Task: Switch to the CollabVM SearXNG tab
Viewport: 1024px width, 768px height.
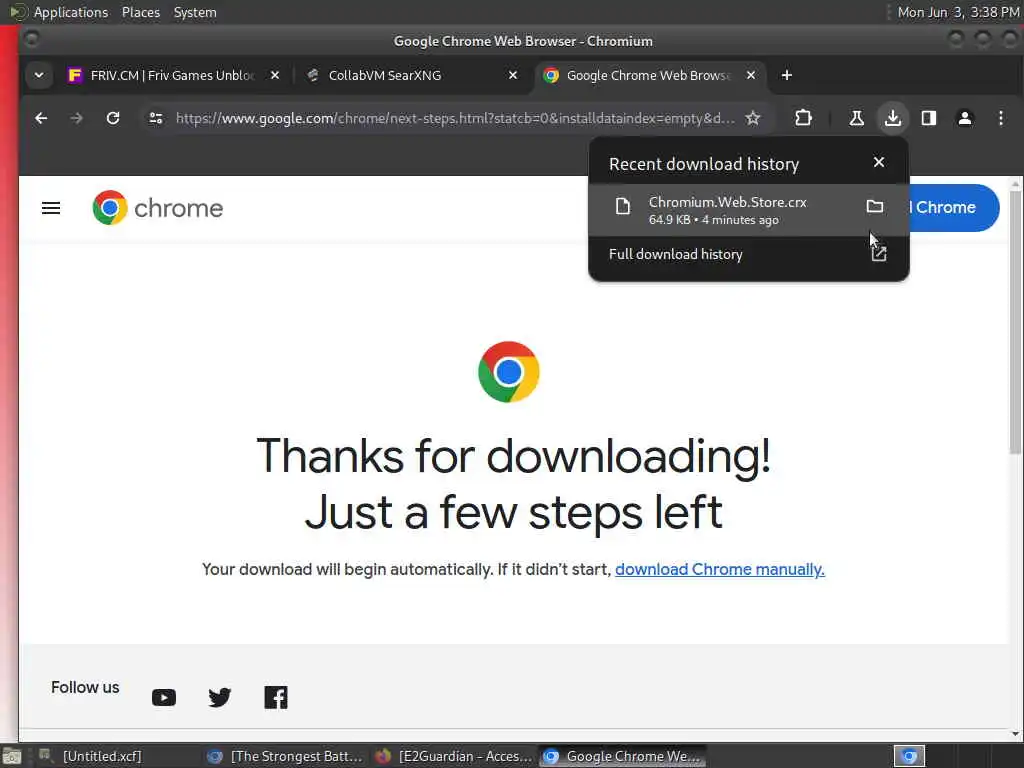Action: pos(413,76)
